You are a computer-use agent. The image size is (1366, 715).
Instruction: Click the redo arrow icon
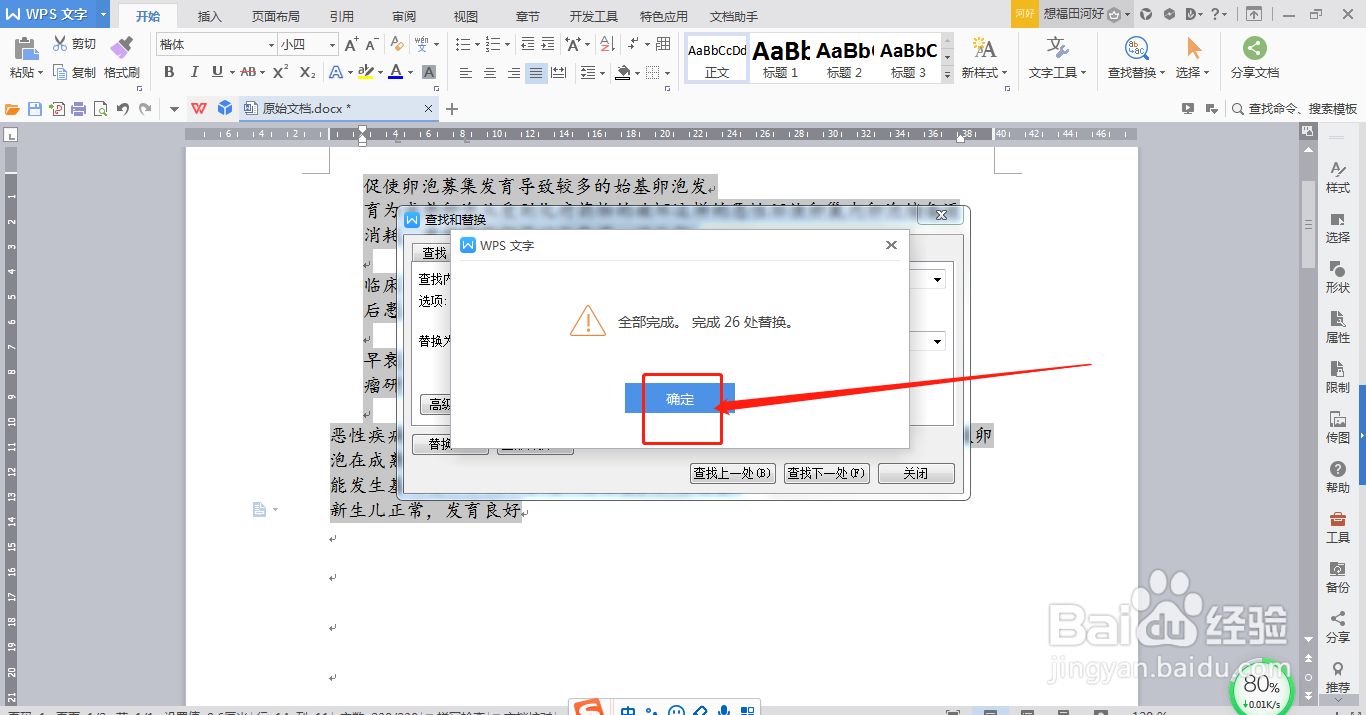(145, 109)
